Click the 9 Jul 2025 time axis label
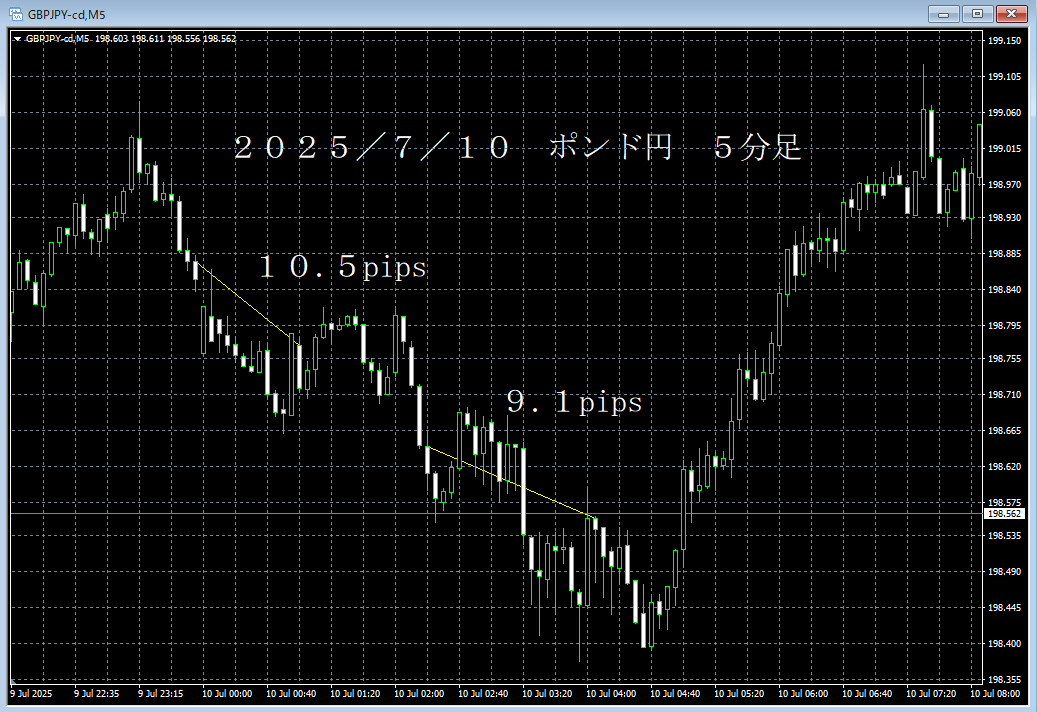 32,691
